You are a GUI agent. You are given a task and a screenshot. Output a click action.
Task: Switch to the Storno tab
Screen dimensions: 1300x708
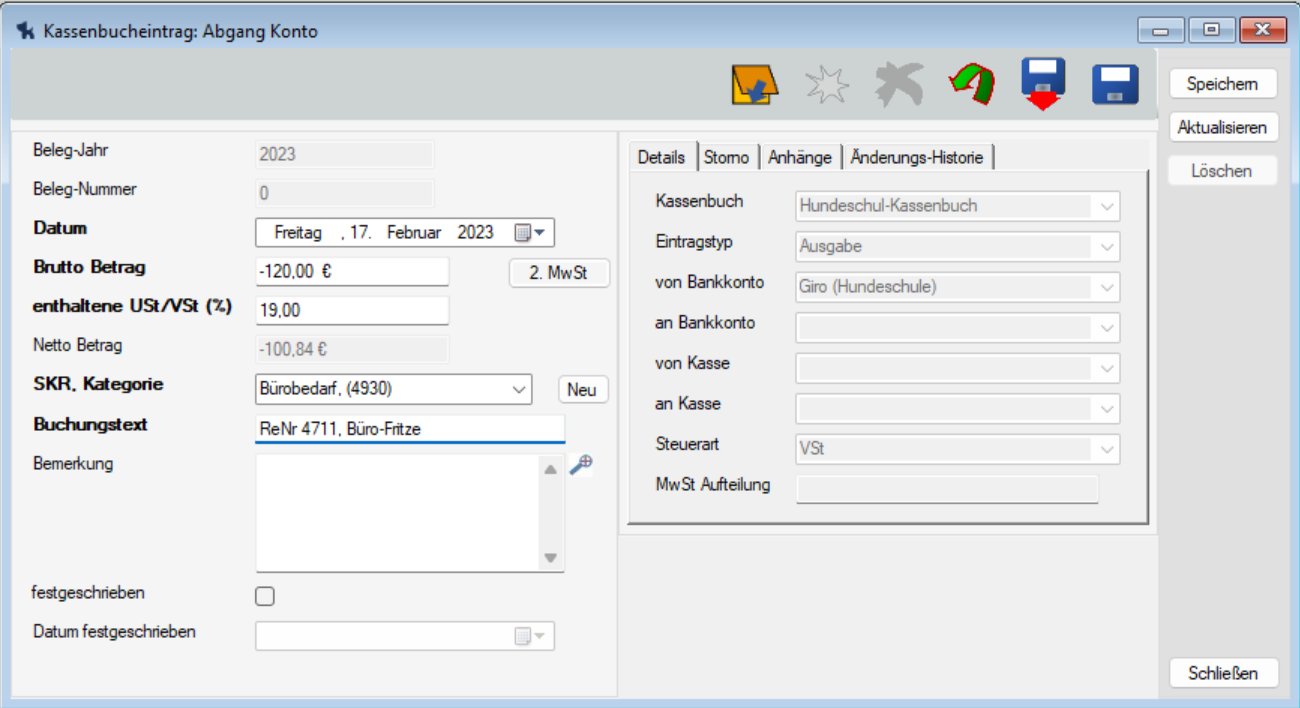tap(726, 158)
